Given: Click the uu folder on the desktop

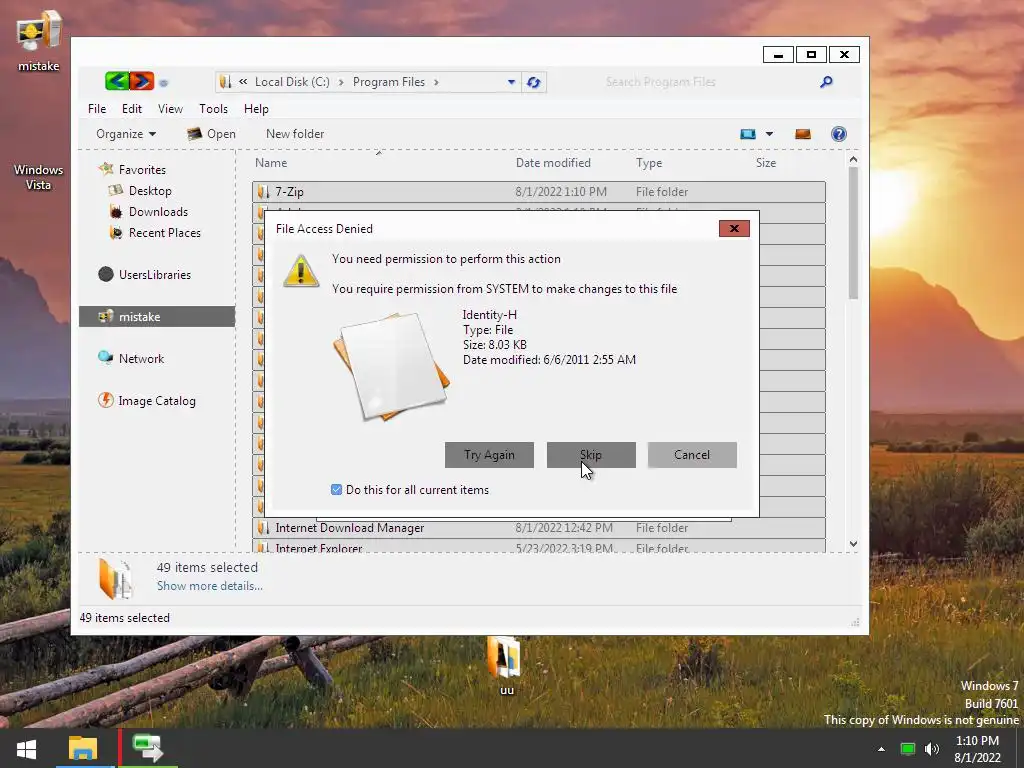Looking at the screenshot, I should (x=505, y=665).
